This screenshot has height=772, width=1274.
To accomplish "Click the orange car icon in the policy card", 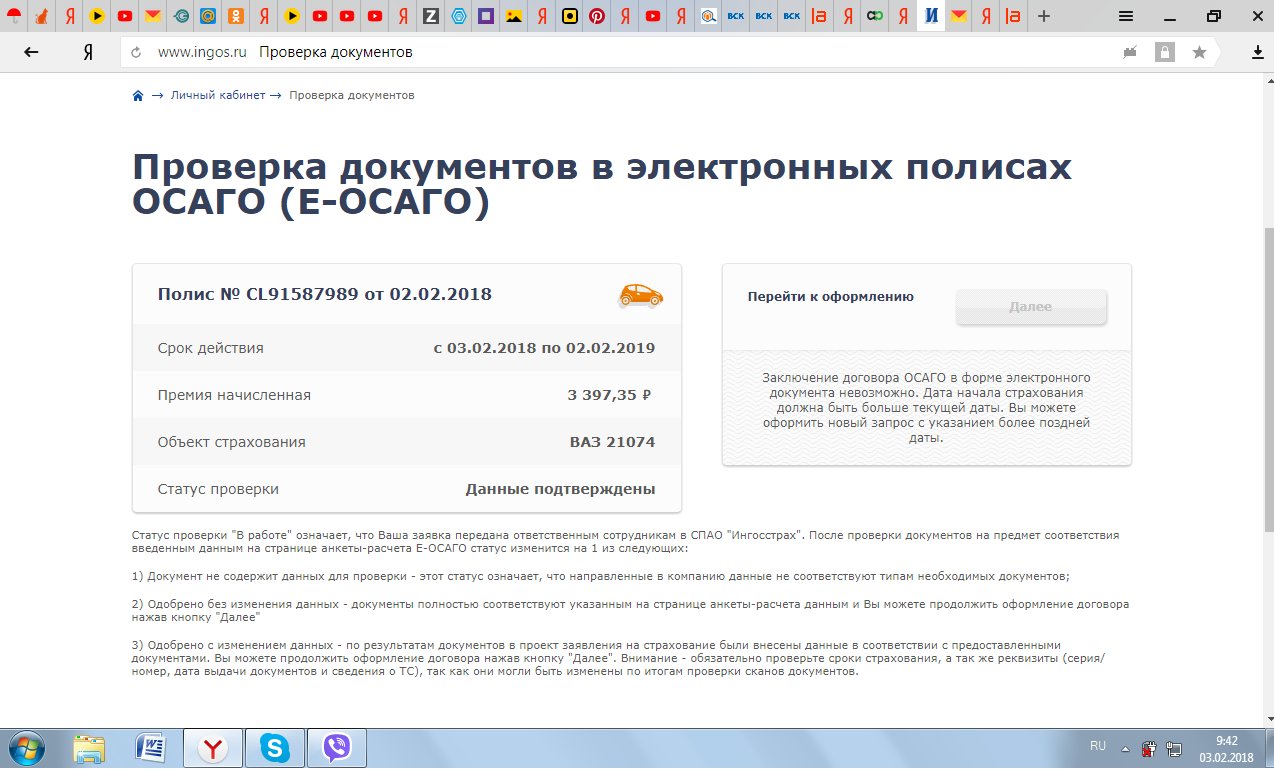I will pyautogui.click(x=640, y=295).
